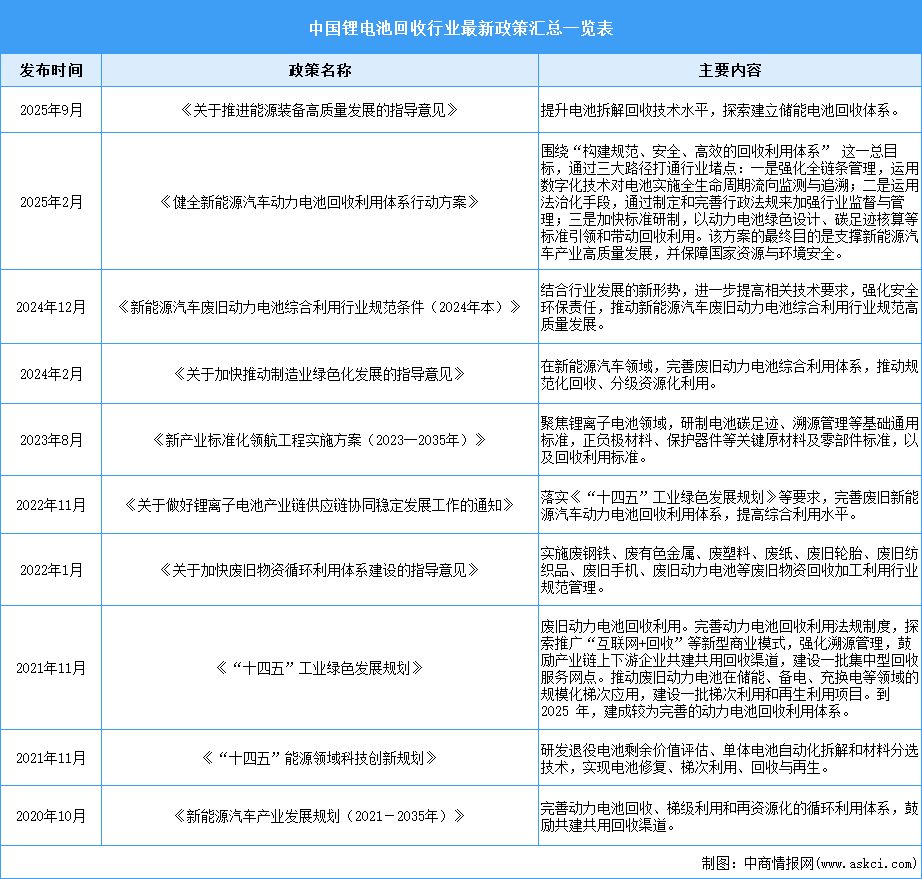Click the 2024年12月 date cell

(51, 308)
